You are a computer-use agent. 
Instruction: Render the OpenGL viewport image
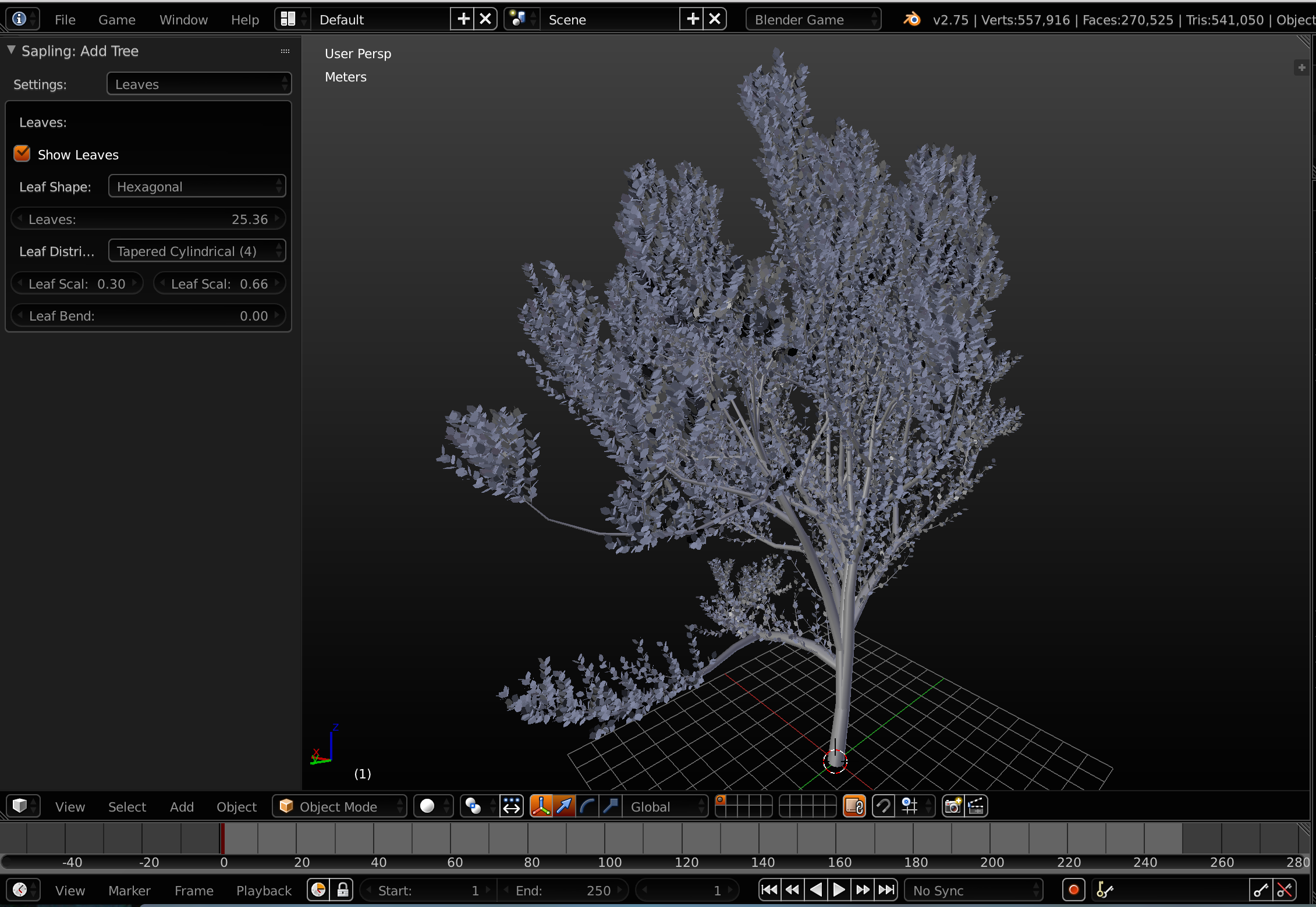point(953,806)
